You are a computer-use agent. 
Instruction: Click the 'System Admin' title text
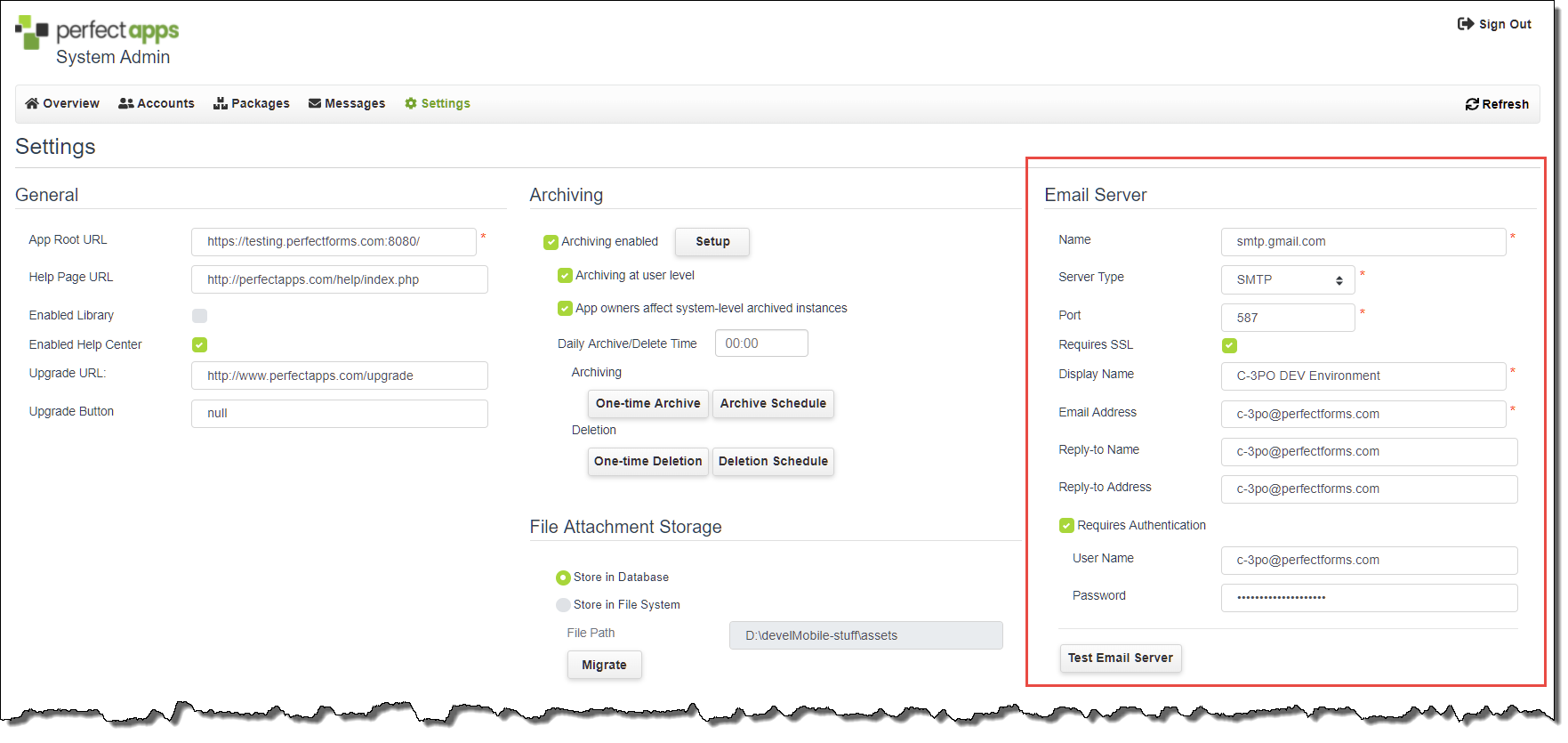click(x=113, y=57)
